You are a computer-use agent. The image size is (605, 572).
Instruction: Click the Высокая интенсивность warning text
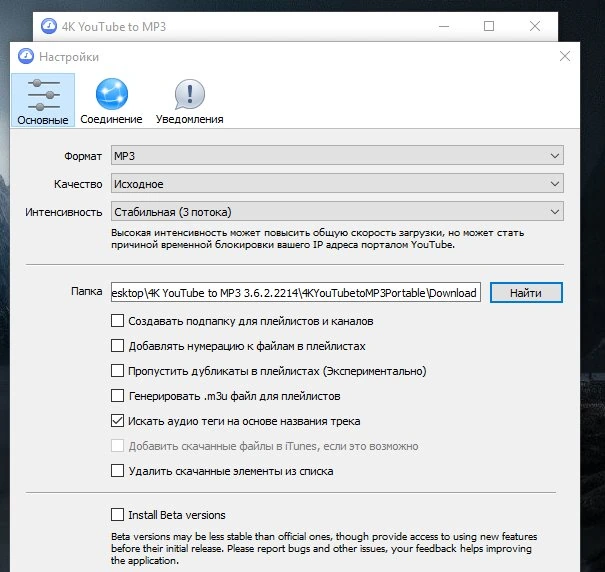tap(318, 239)
